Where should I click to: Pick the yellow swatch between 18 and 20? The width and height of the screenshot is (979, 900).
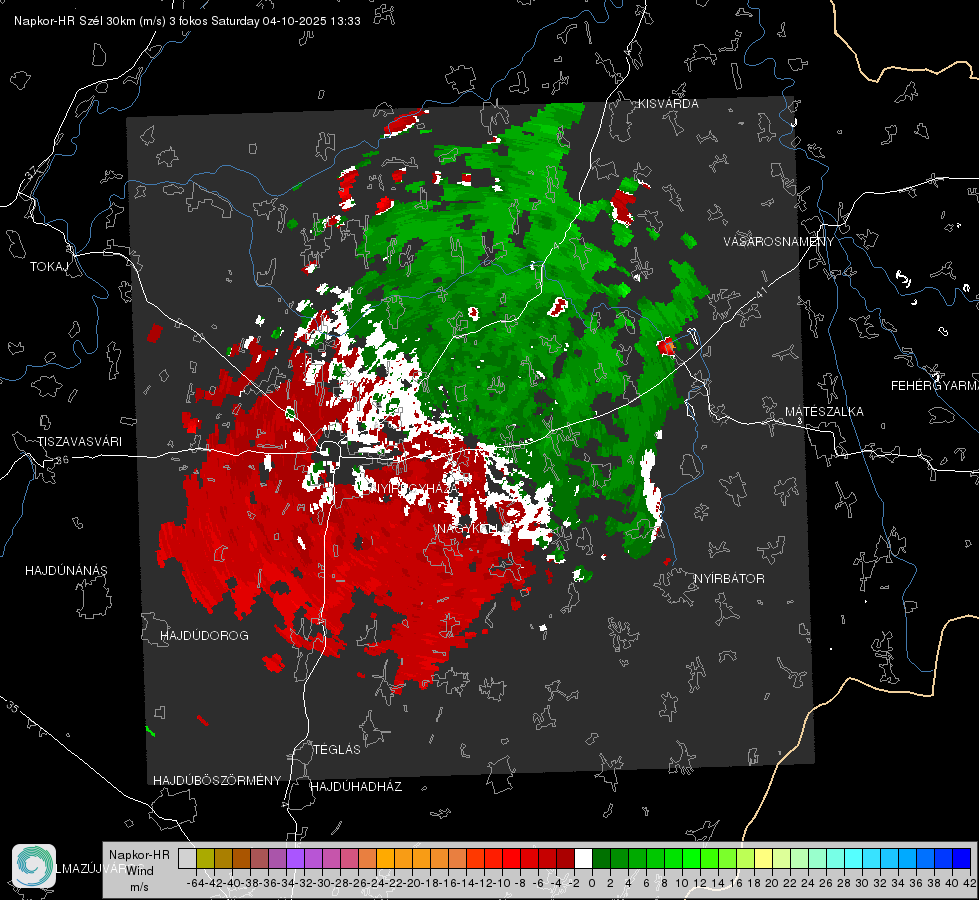pos(764,858)
